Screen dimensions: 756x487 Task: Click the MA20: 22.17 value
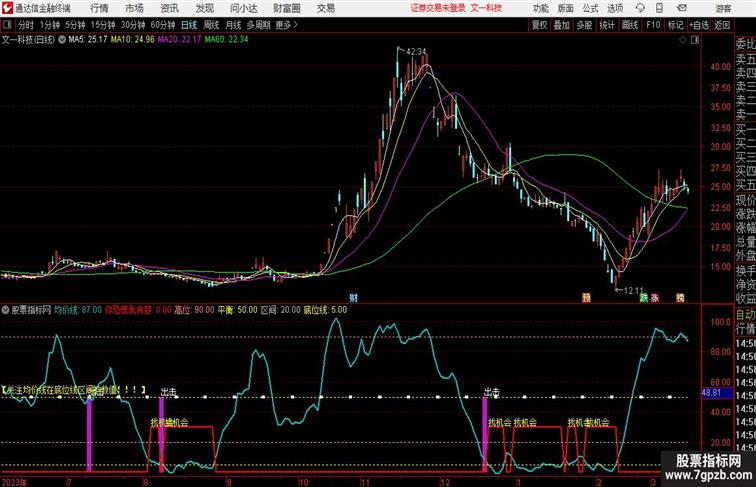point(179,39)
